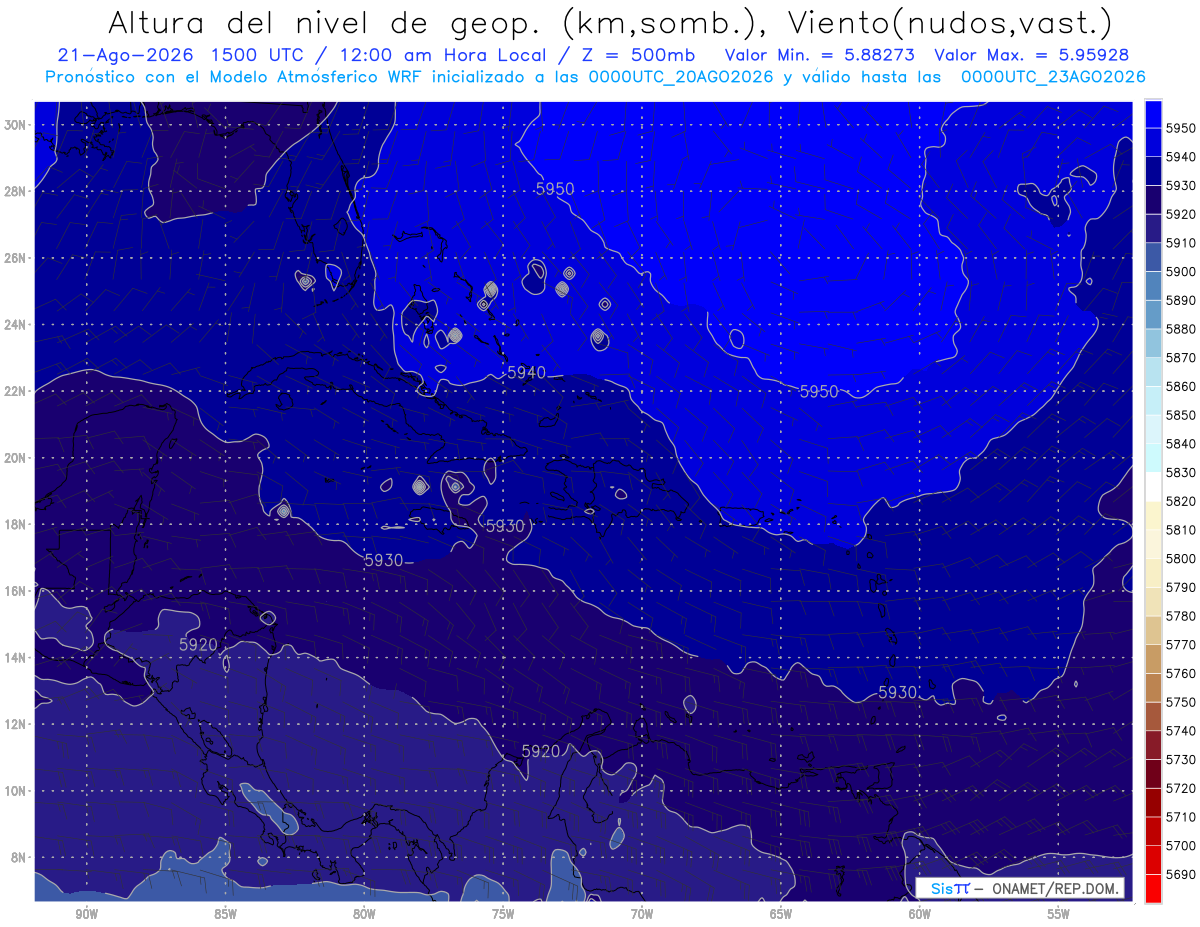Viewport: 1200px width, 927px height.
Task: Click legend tan band between 5770 and 5780
Action: pos(1153,630)
